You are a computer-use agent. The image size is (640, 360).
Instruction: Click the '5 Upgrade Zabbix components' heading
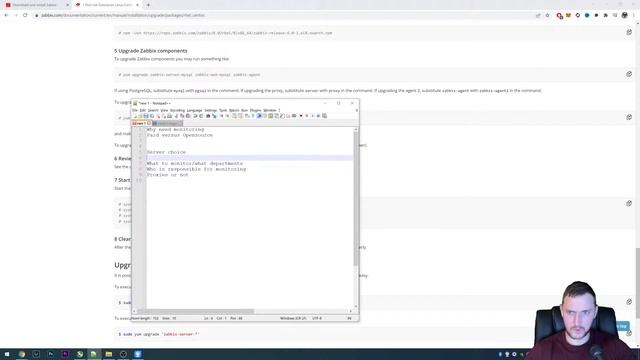click(x=151, y=51)
